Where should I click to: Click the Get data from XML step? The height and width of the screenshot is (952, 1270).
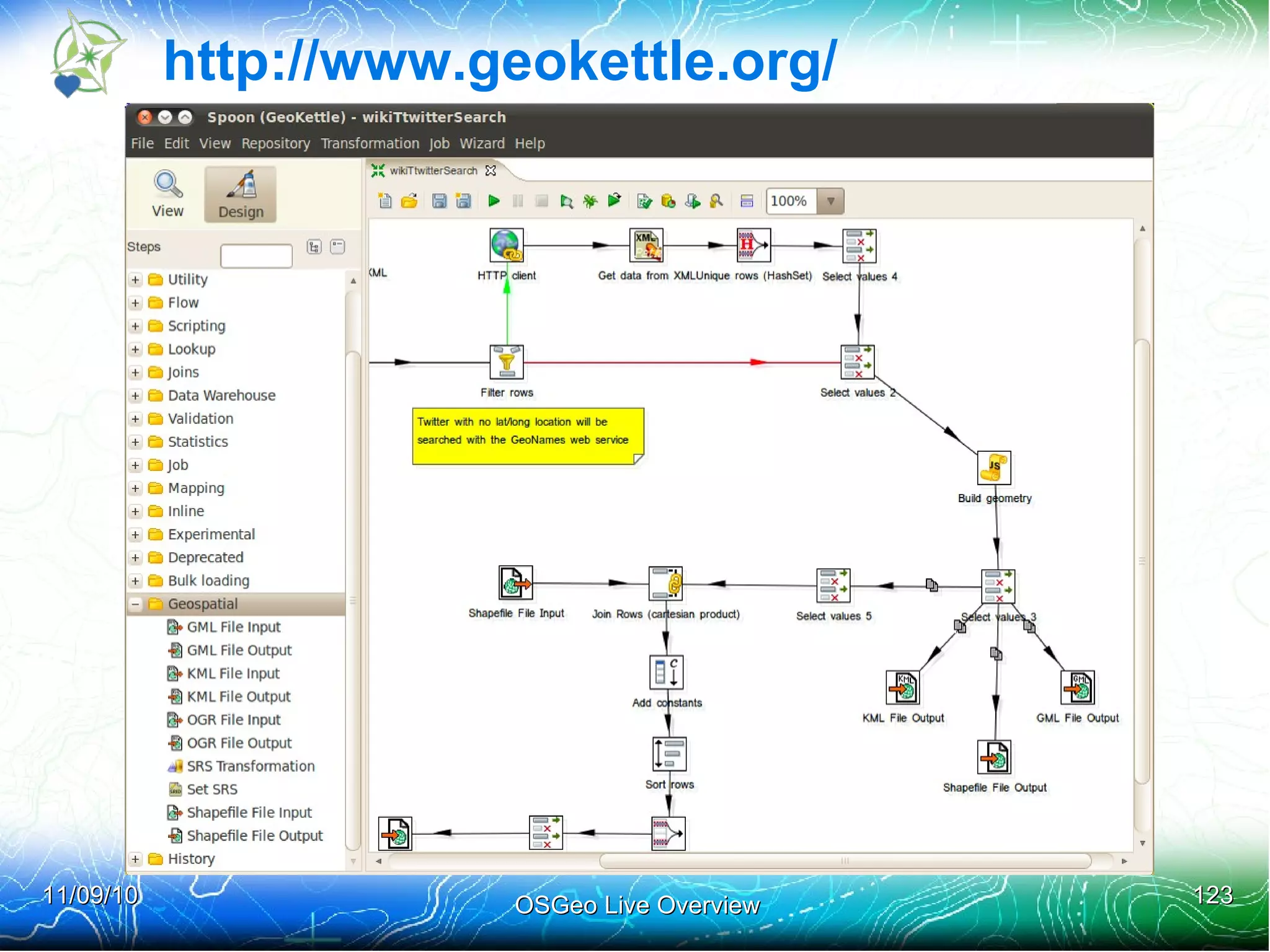[x=646, y=245]
